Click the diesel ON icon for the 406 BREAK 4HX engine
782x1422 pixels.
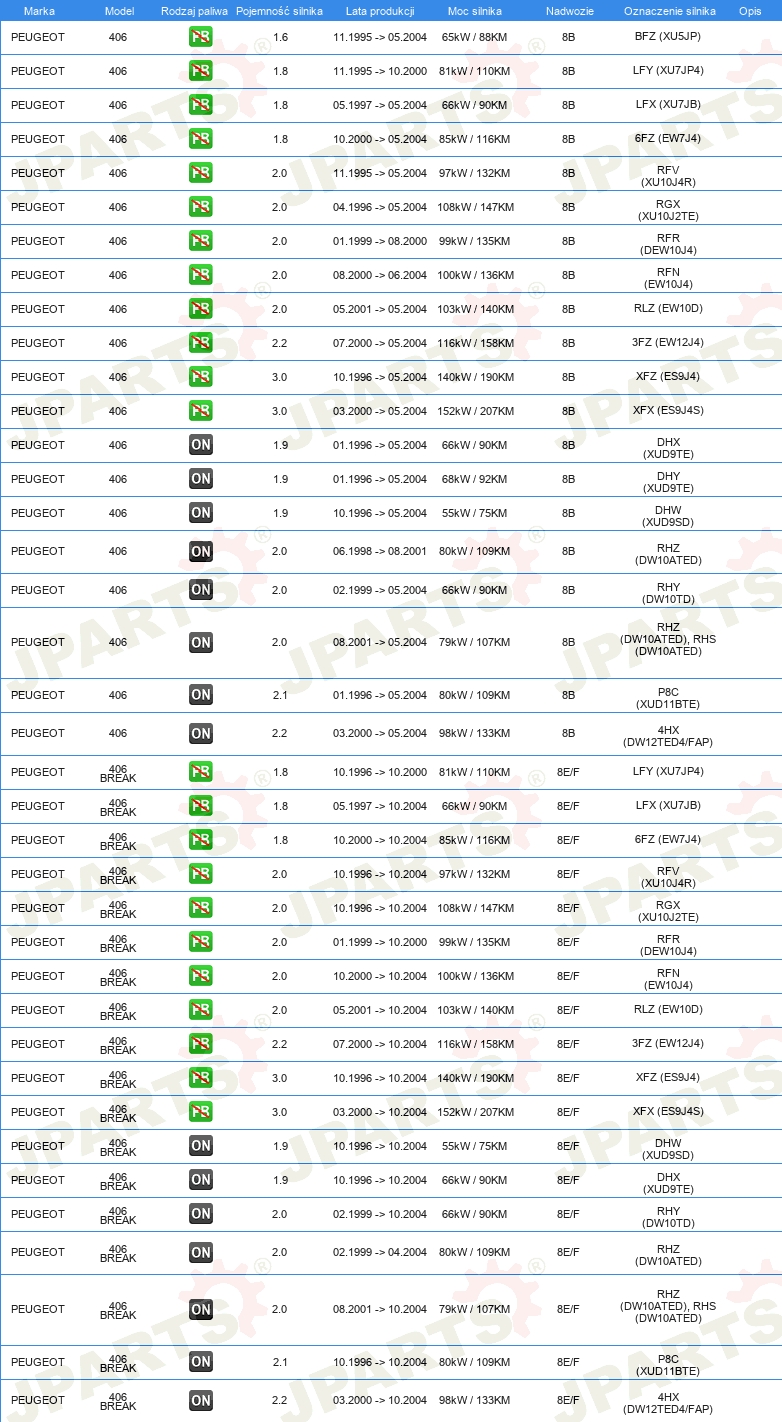[201, 1400]
